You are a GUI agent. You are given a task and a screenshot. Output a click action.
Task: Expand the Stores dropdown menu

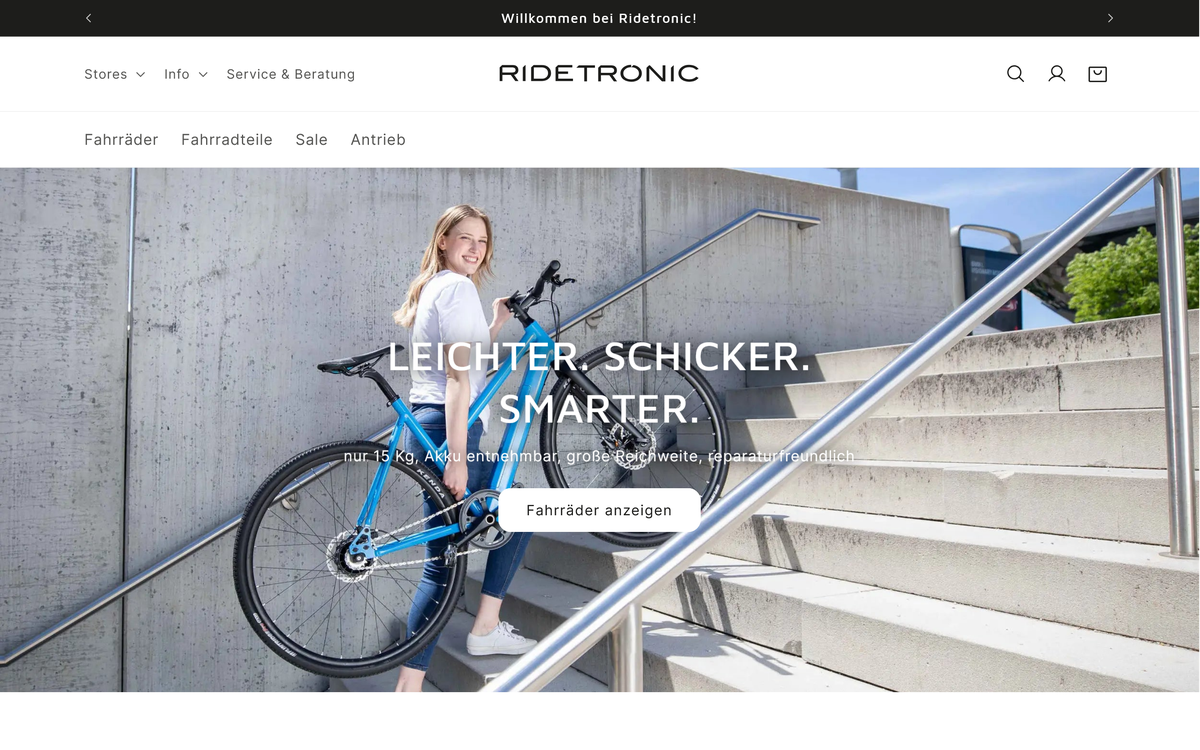point(114,74)
